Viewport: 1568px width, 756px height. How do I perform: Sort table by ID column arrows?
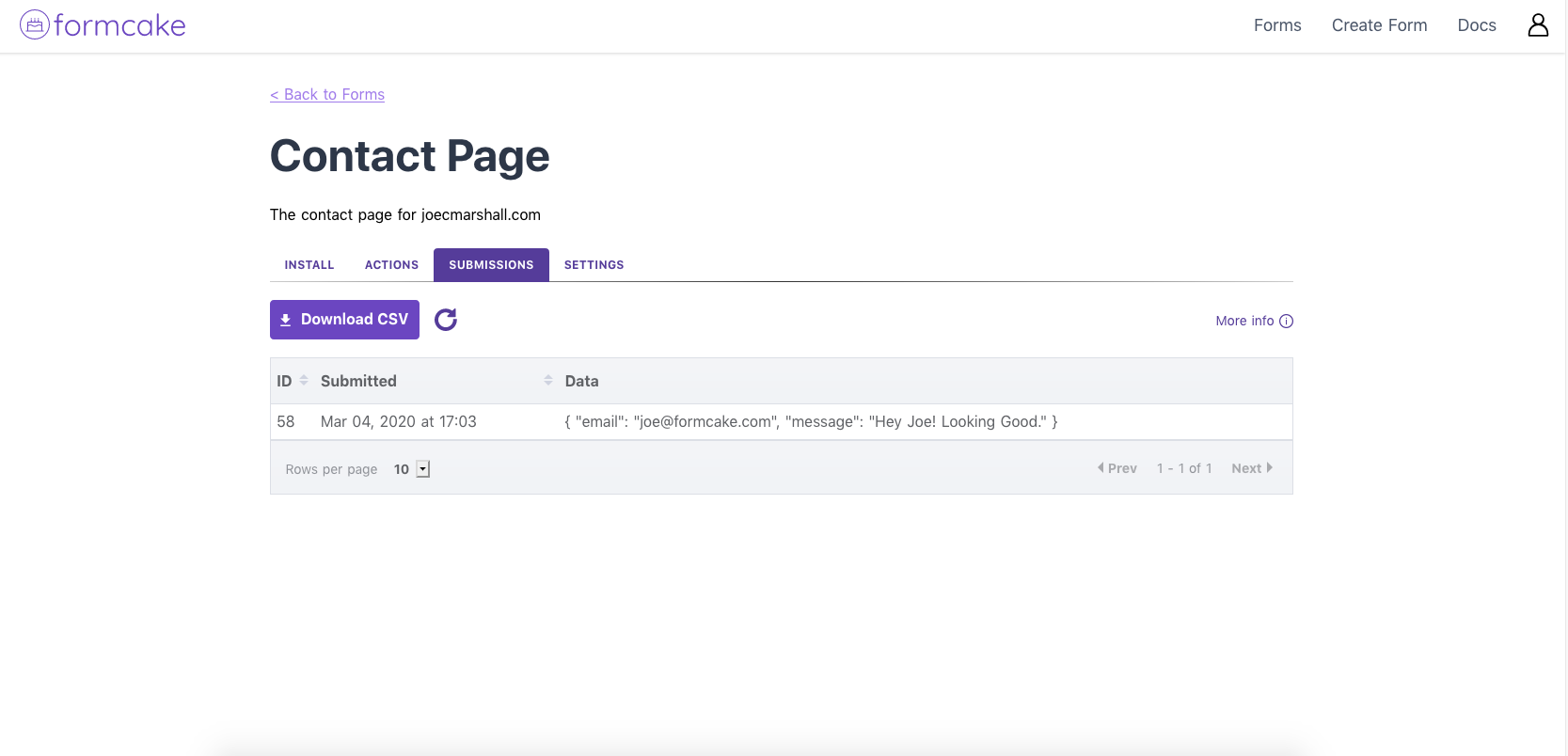[304, 381]
